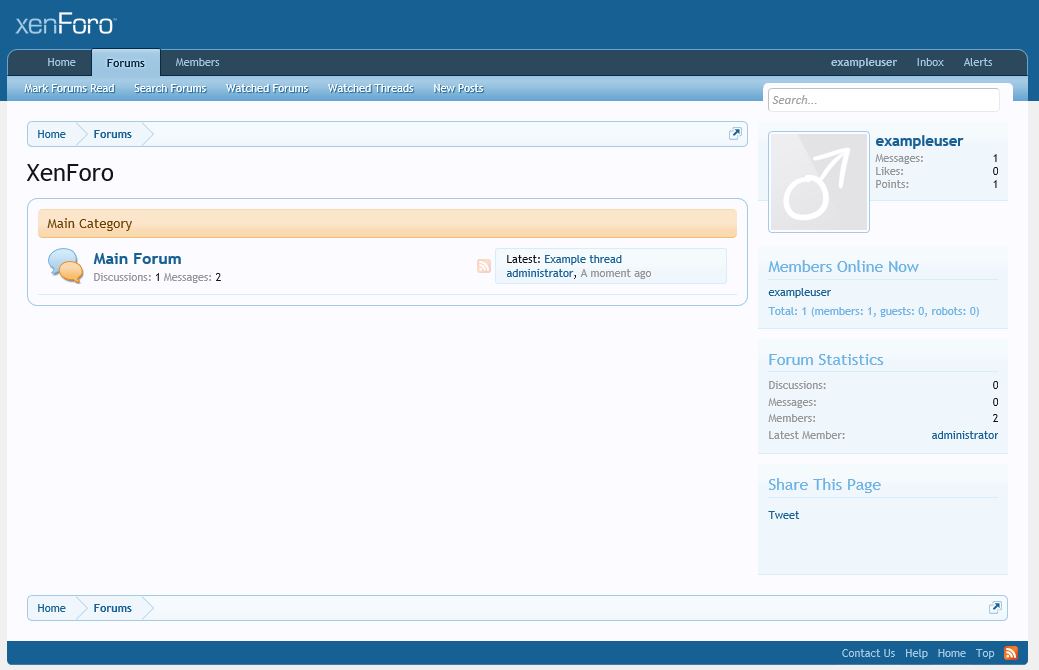
Task: Open quick navigation icon in bottom breadcrumb
Action: pyautogui.click(x=995, y=608)
